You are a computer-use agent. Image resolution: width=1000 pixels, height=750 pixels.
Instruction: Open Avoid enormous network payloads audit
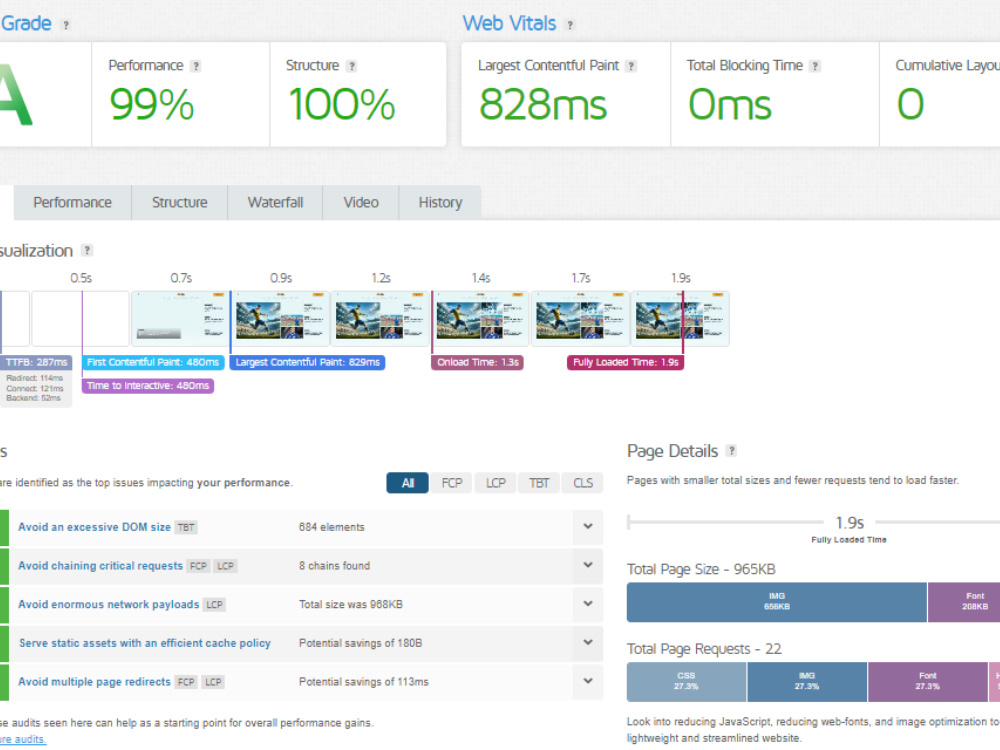[x=108, y=605]
